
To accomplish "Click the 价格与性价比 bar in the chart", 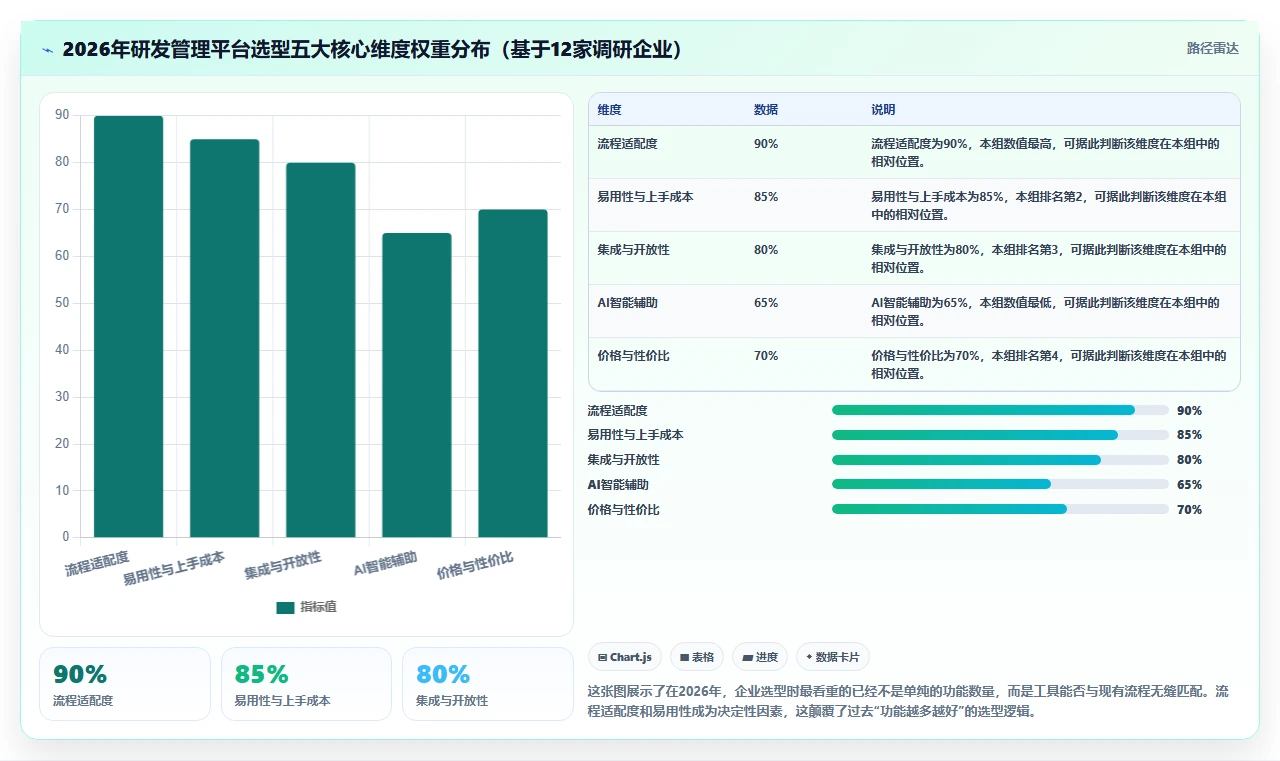I will (x=512, y=373).
